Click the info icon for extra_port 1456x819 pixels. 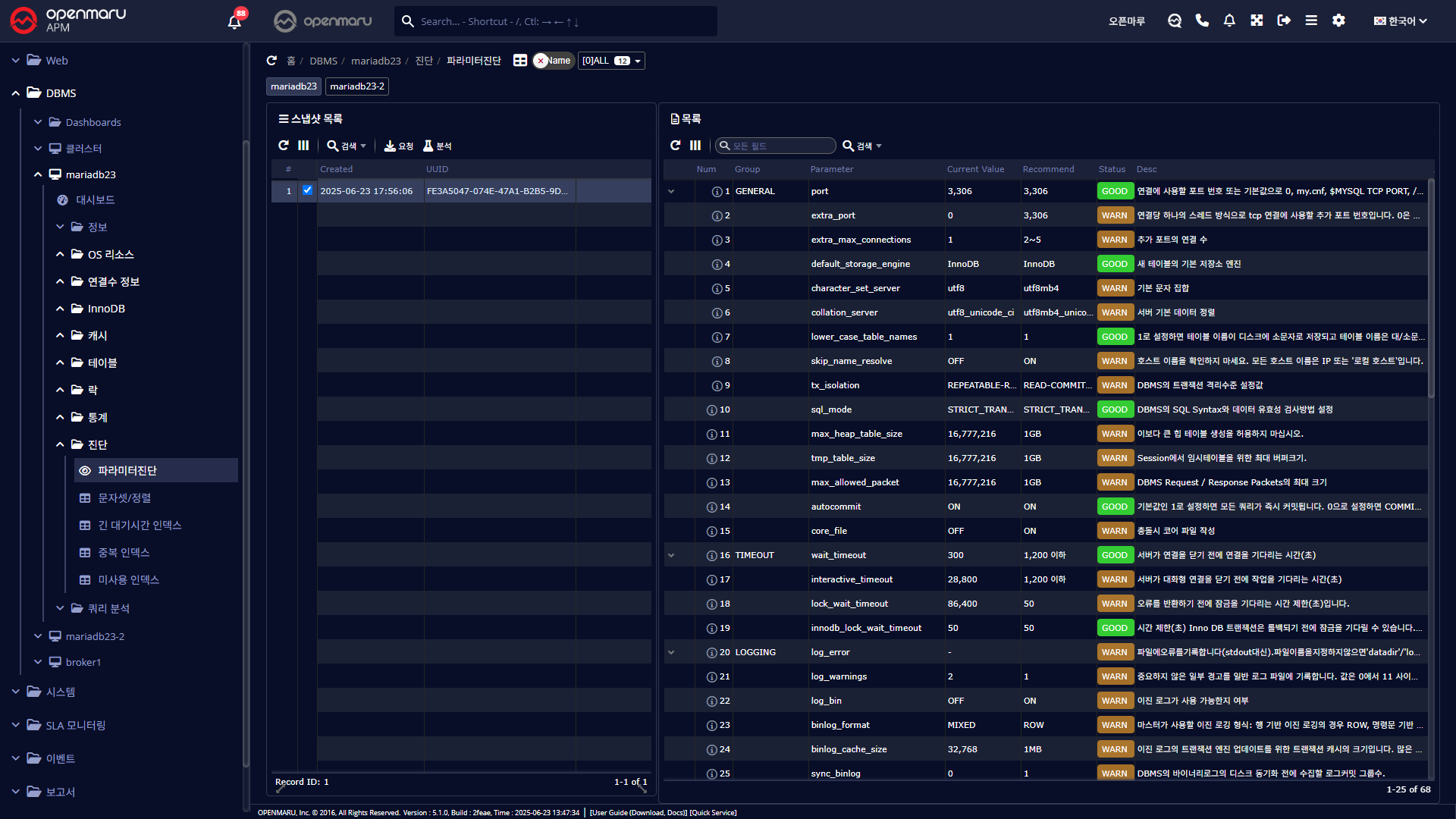tap(717, 216)
